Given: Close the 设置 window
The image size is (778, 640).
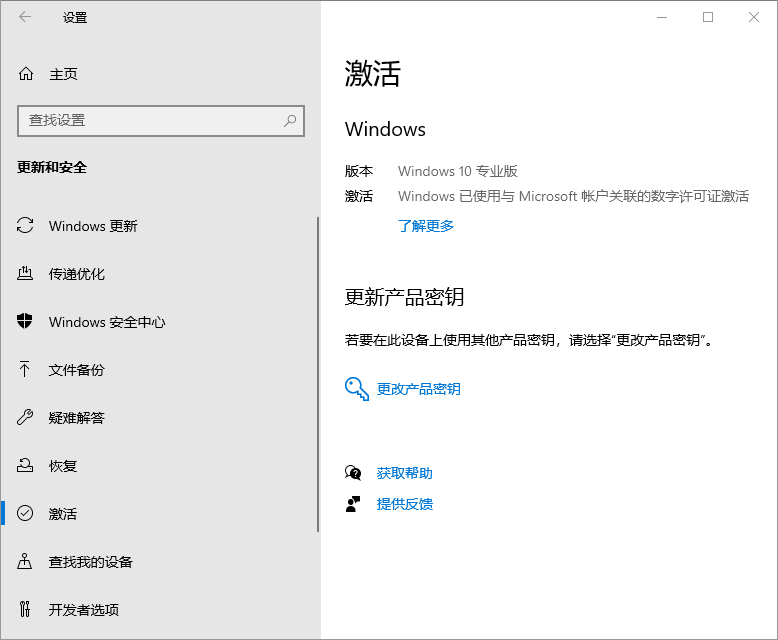Looking at the screenshot, I should click(754, 17).
